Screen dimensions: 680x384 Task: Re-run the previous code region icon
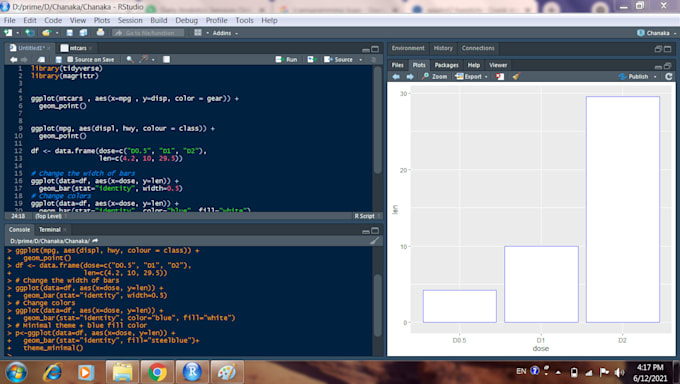tap(311, 59)
